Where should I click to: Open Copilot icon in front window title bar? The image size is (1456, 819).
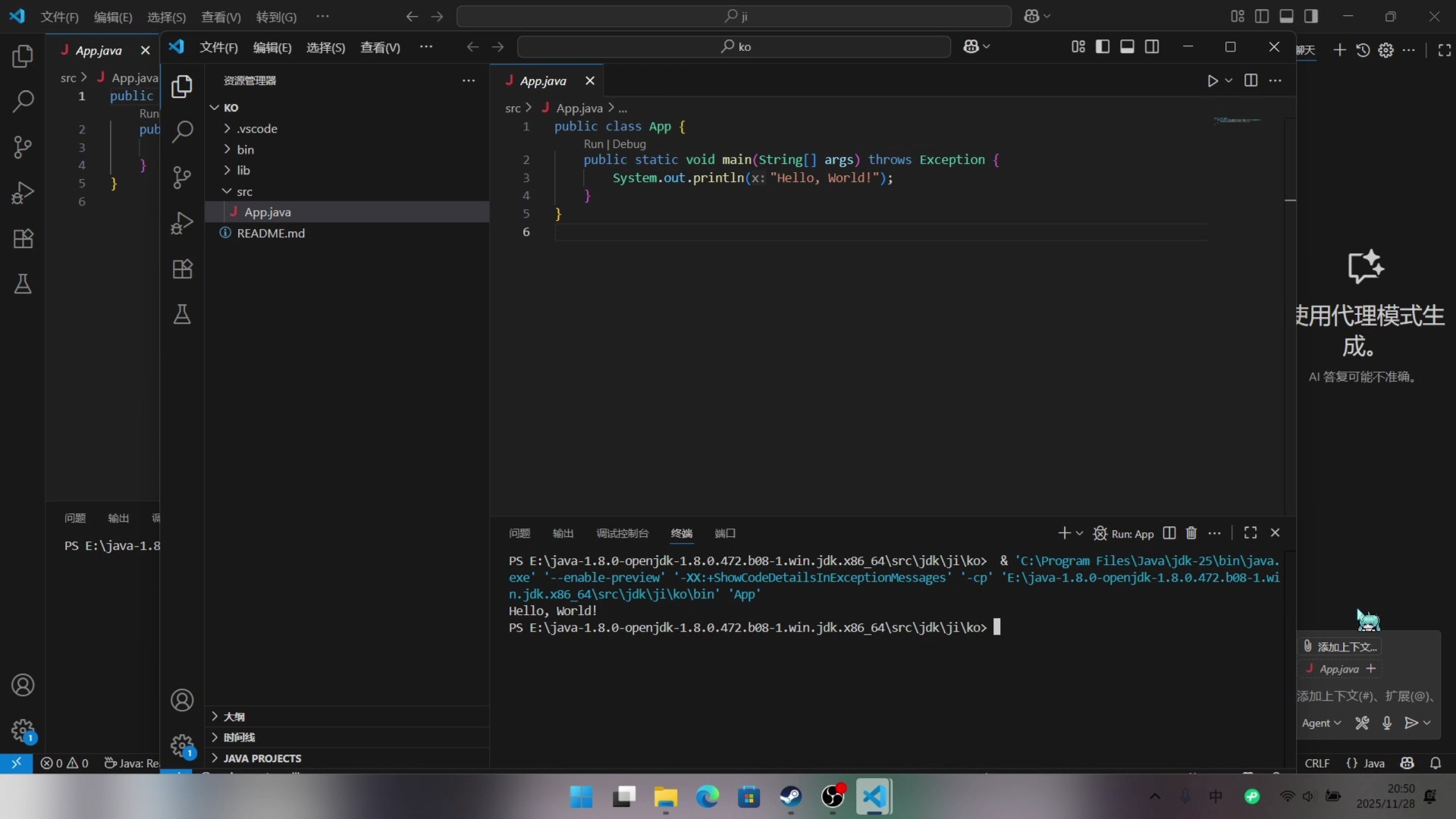click(x=971, y=47)
